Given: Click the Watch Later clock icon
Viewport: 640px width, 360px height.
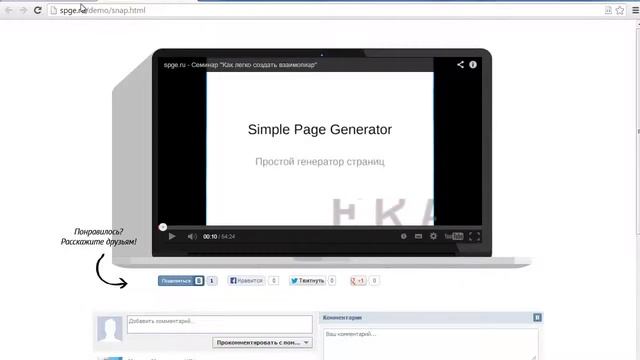Looking at the screenshot, I should coord(403,236).
